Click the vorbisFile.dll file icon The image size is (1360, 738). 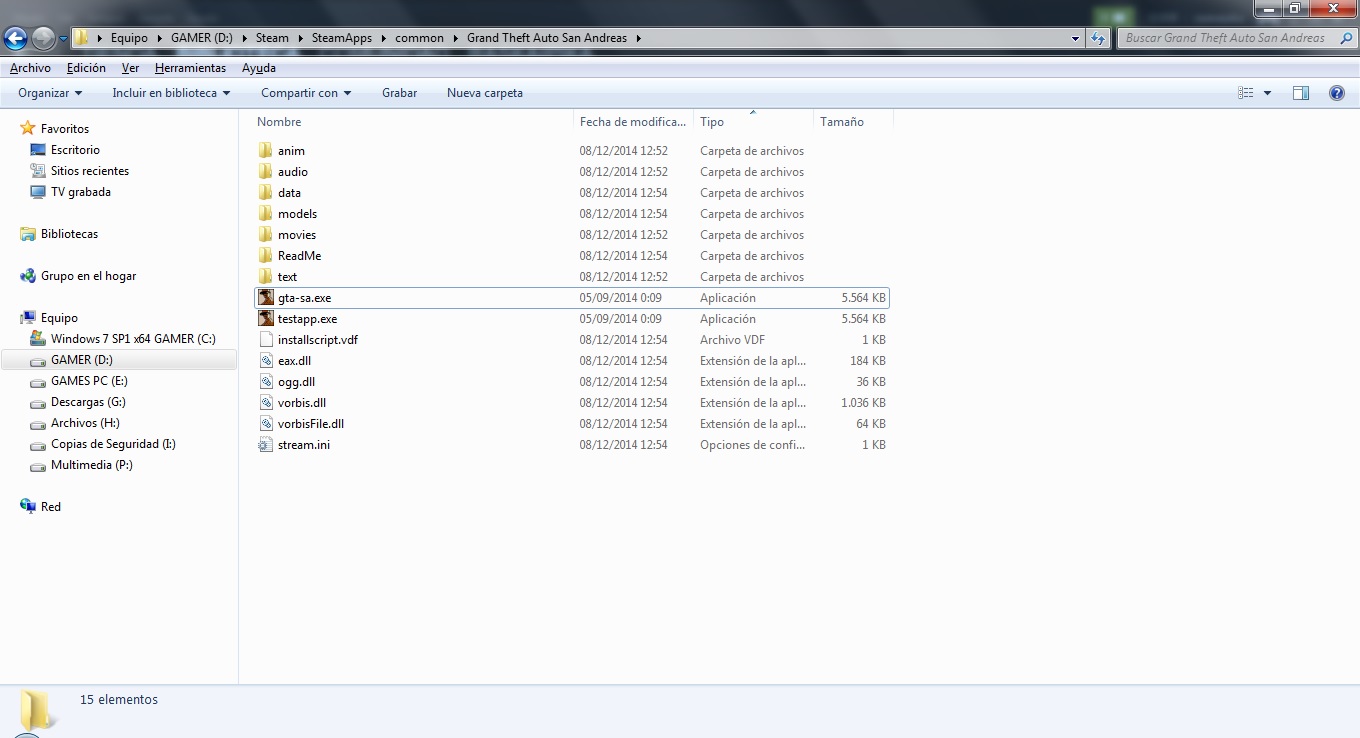pyautogui.click(x=266, y=424)
